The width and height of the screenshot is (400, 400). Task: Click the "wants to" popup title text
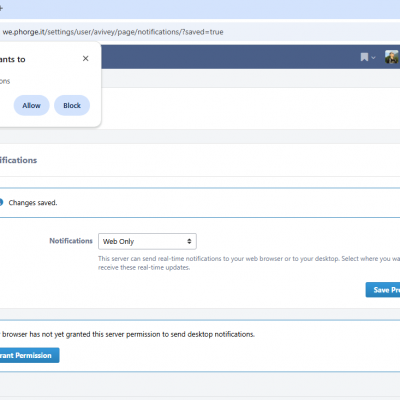coord(13,59)
